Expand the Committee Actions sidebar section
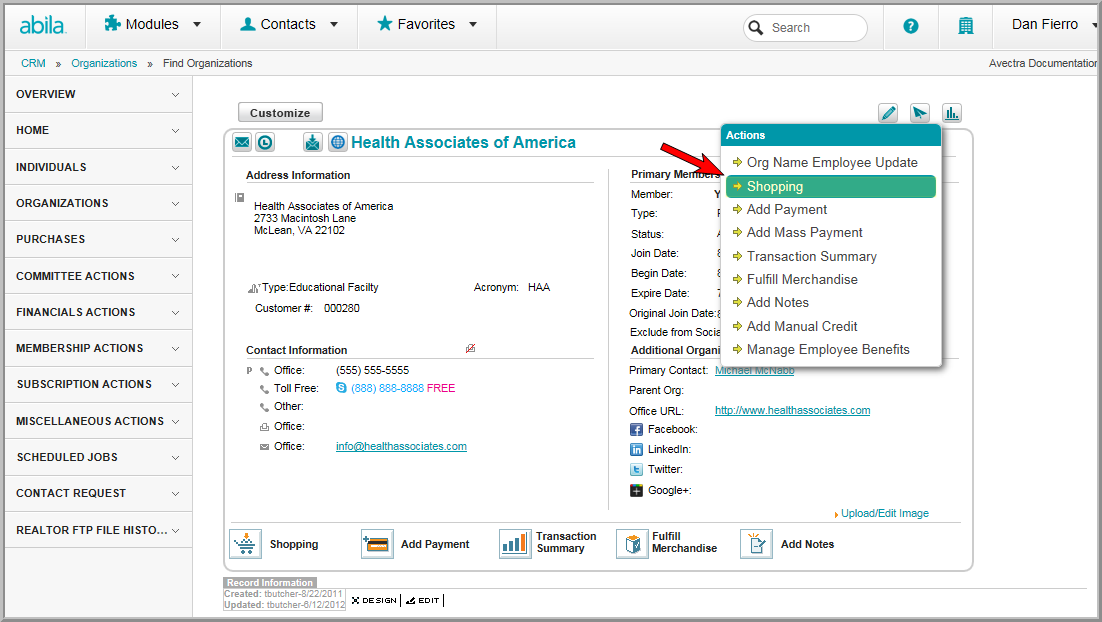This screenshot has height=622, width=1102. (x=98, y=276)
